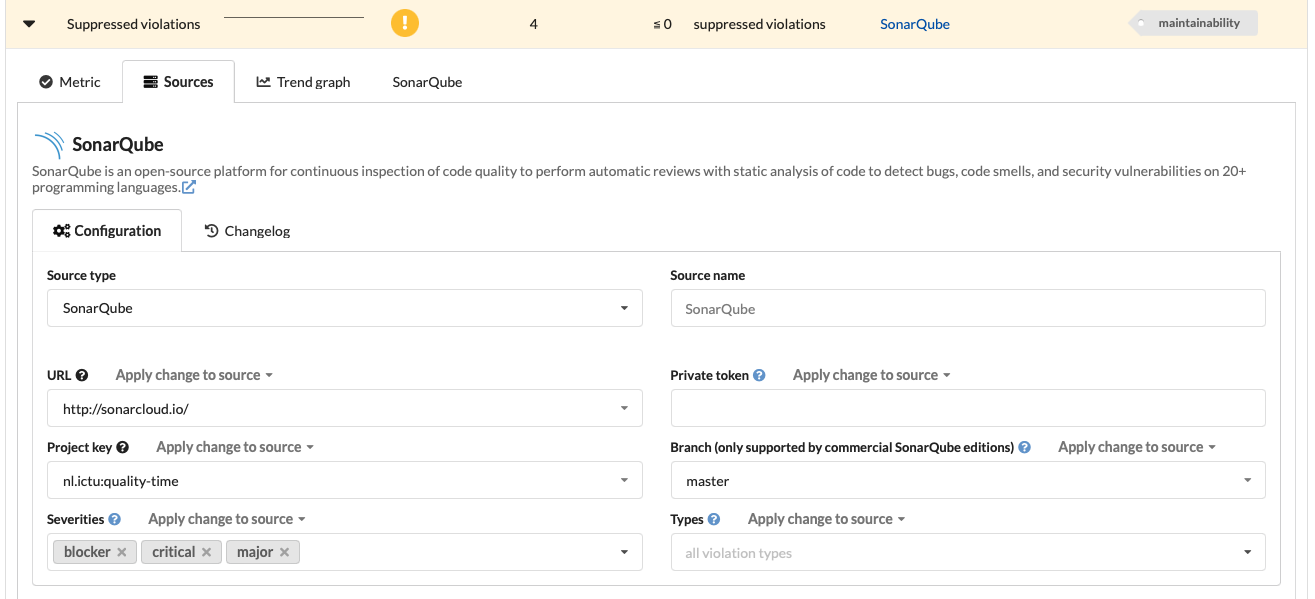Open the URL combo box showing sonarcloud.io
1315x599 pixels.
(345, 408)
